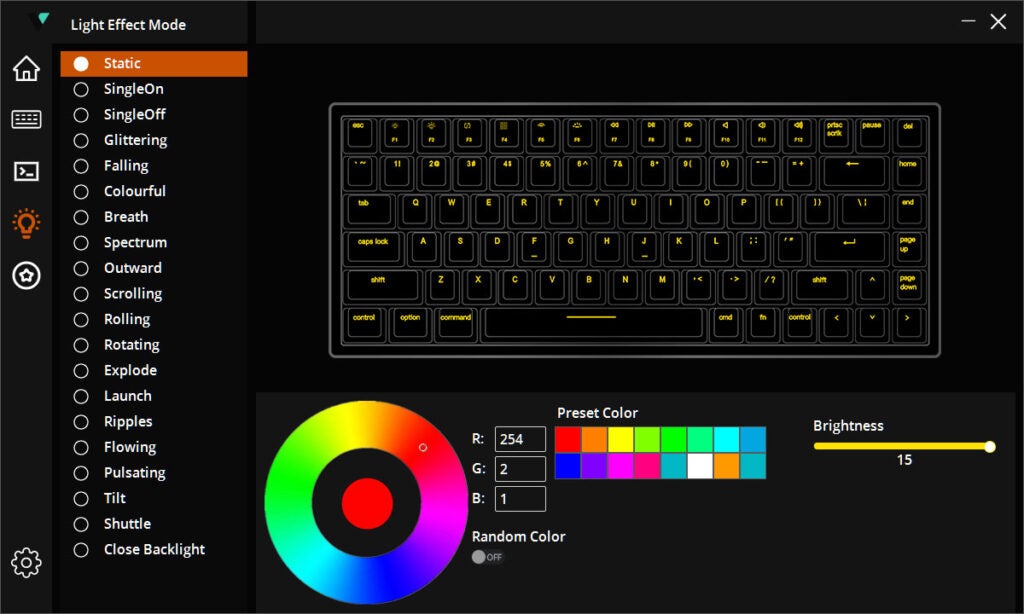Select the Scrolling light effect
This screenshot has width=1024, height=614.
point(154,293)
